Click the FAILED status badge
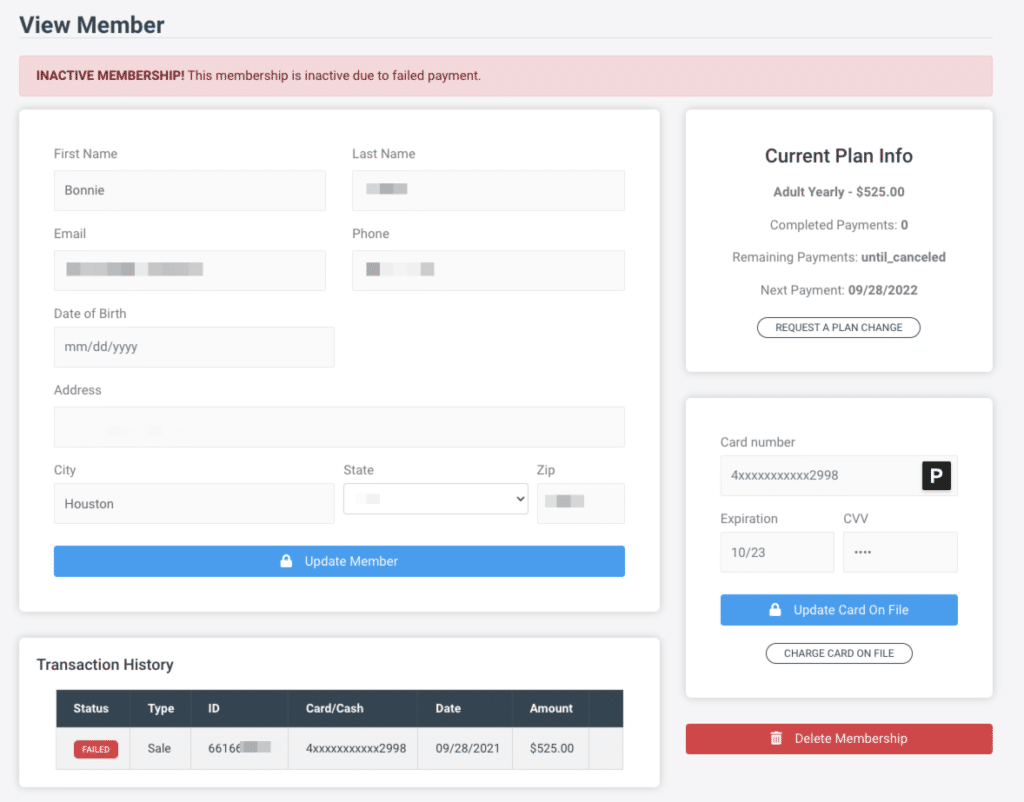Screen dimensions: 1024x802 [96, 749]
